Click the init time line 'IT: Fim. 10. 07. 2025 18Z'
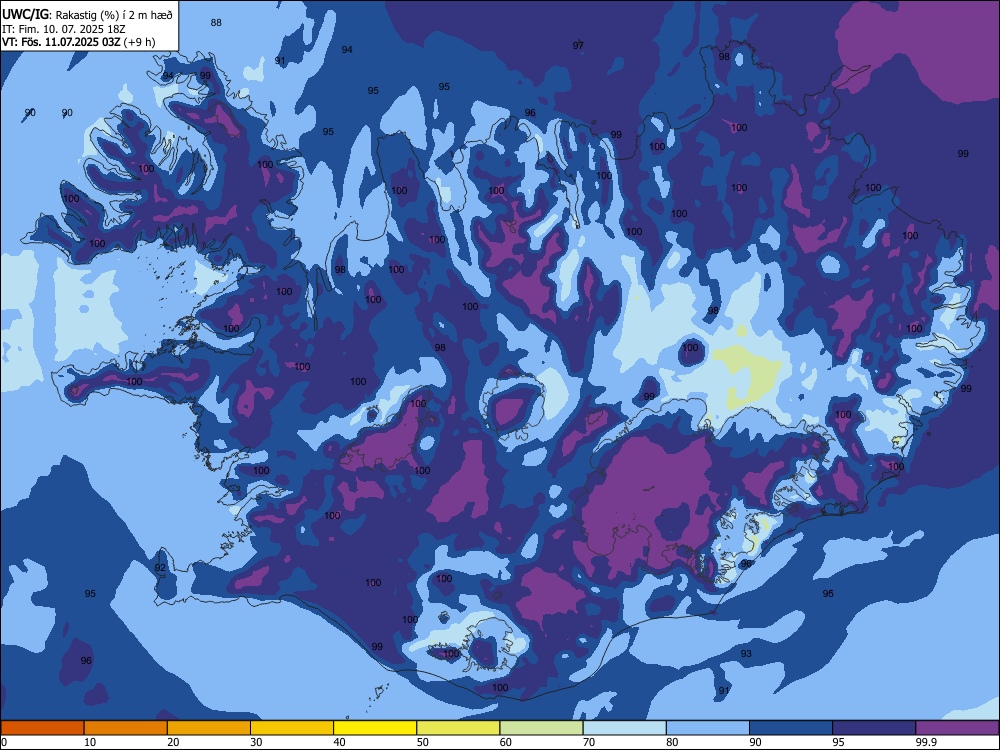Screen dimensions: 1000x750 (62, 29)
